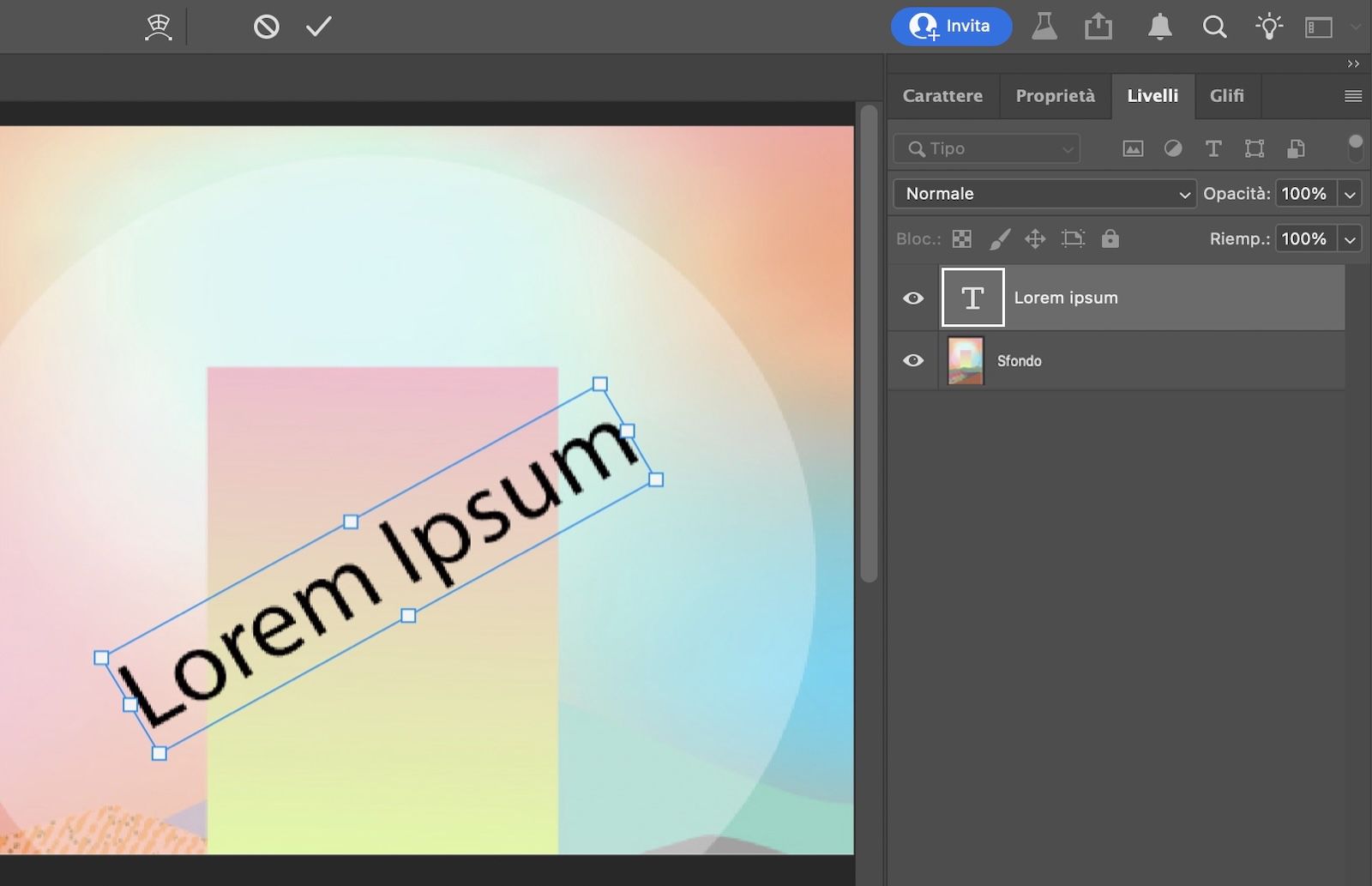This screenshot has width=1372, height=886.
Task: Expand the Riemp. slider arrow
Action: [x=1350, y=238]
